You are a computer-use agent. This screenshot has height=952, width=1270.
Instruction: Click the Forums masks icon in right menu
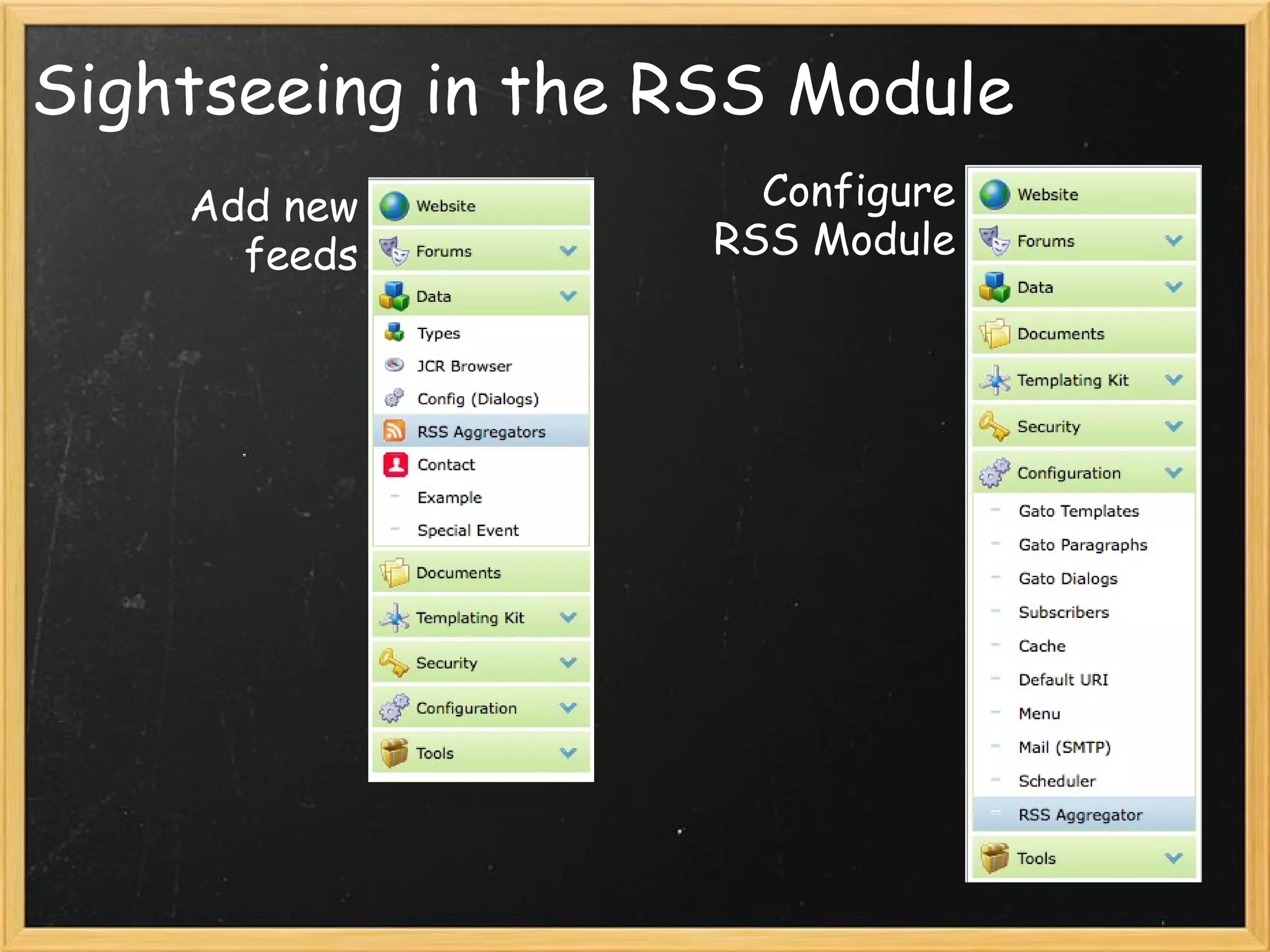[995, 241]
